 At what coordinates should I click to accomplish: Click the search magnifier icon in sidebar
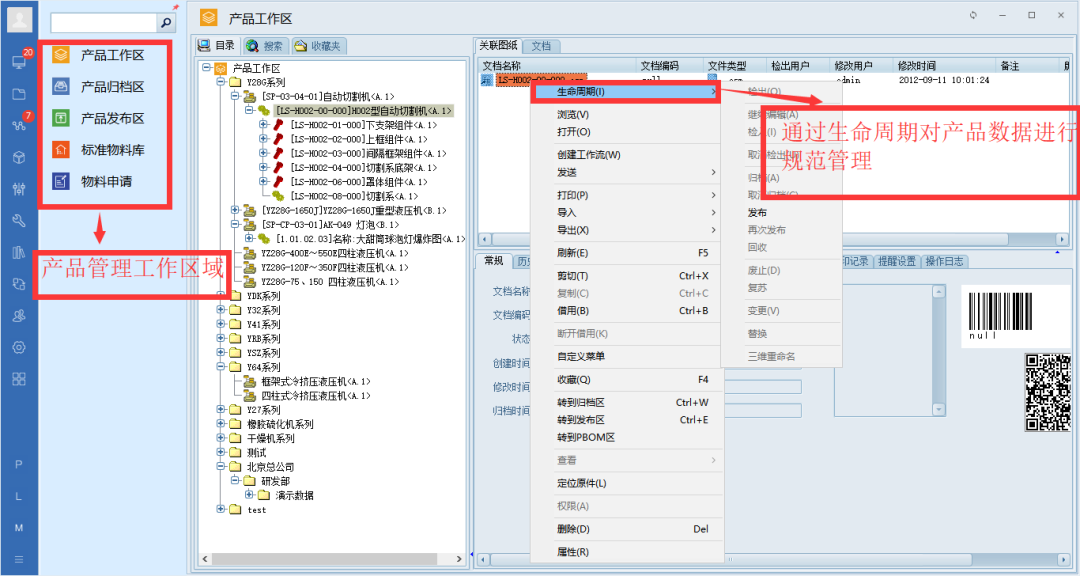tap(165, 22)
